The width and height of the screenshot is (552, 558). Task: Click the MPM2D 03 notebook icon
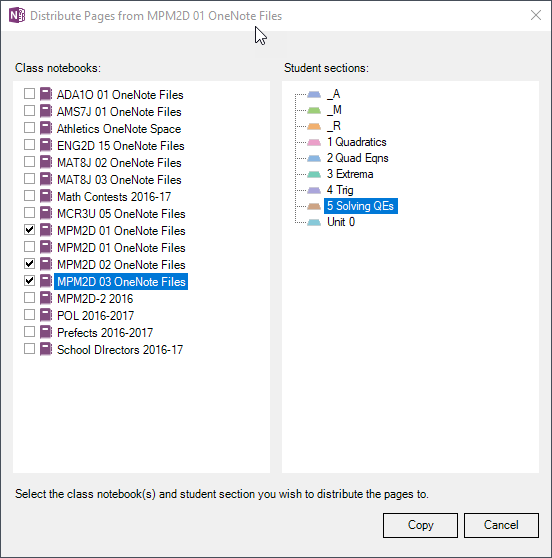pos(46,281)
